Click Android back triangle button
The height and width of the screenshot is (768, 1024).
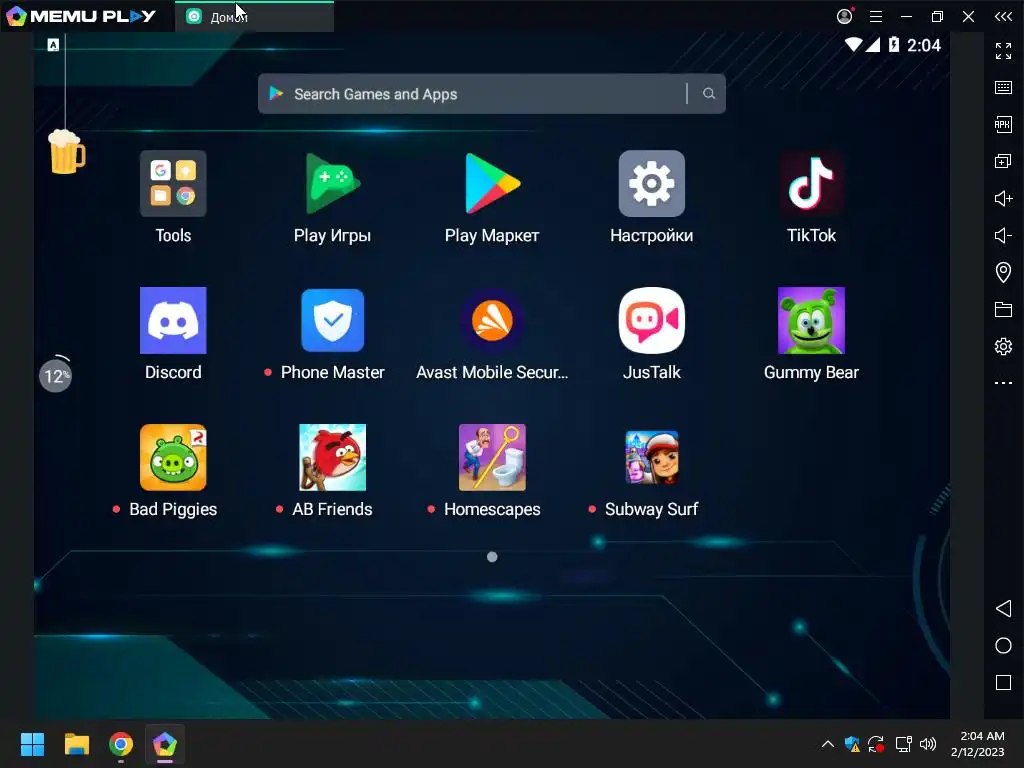click(x=1003, y=609)
